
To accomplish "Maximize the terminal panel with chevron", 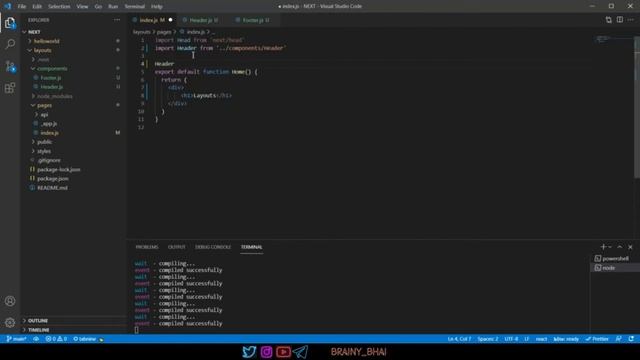I will coord(620,247).
